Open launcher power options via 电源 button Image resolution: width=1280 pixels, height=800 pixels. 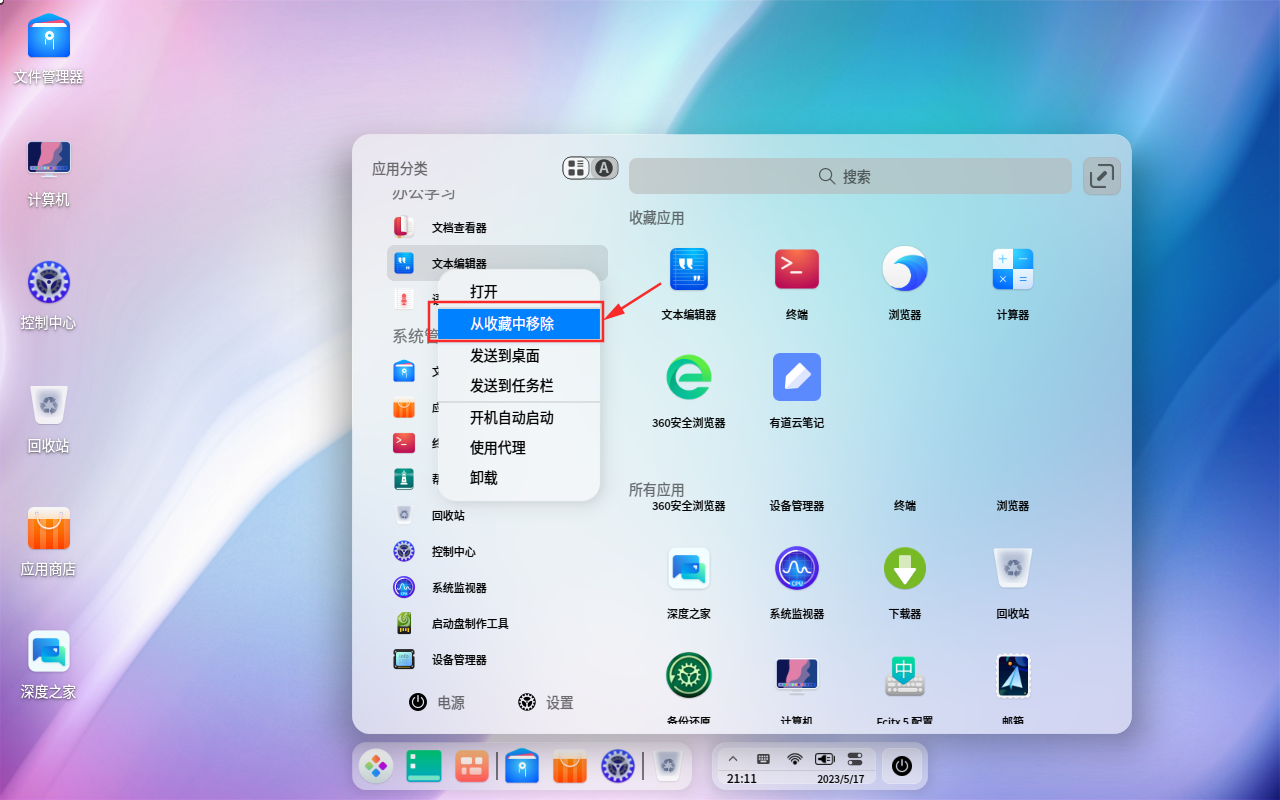437,702
